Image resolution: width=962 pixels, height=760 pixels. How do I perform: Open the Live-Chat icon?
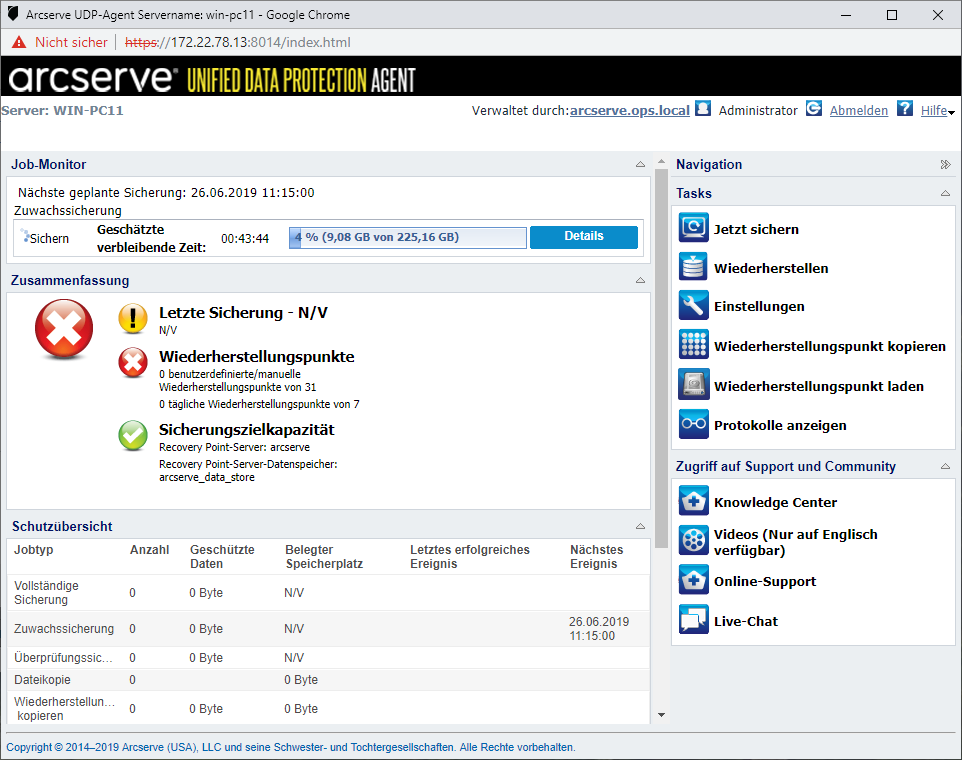tap(693, 621)
